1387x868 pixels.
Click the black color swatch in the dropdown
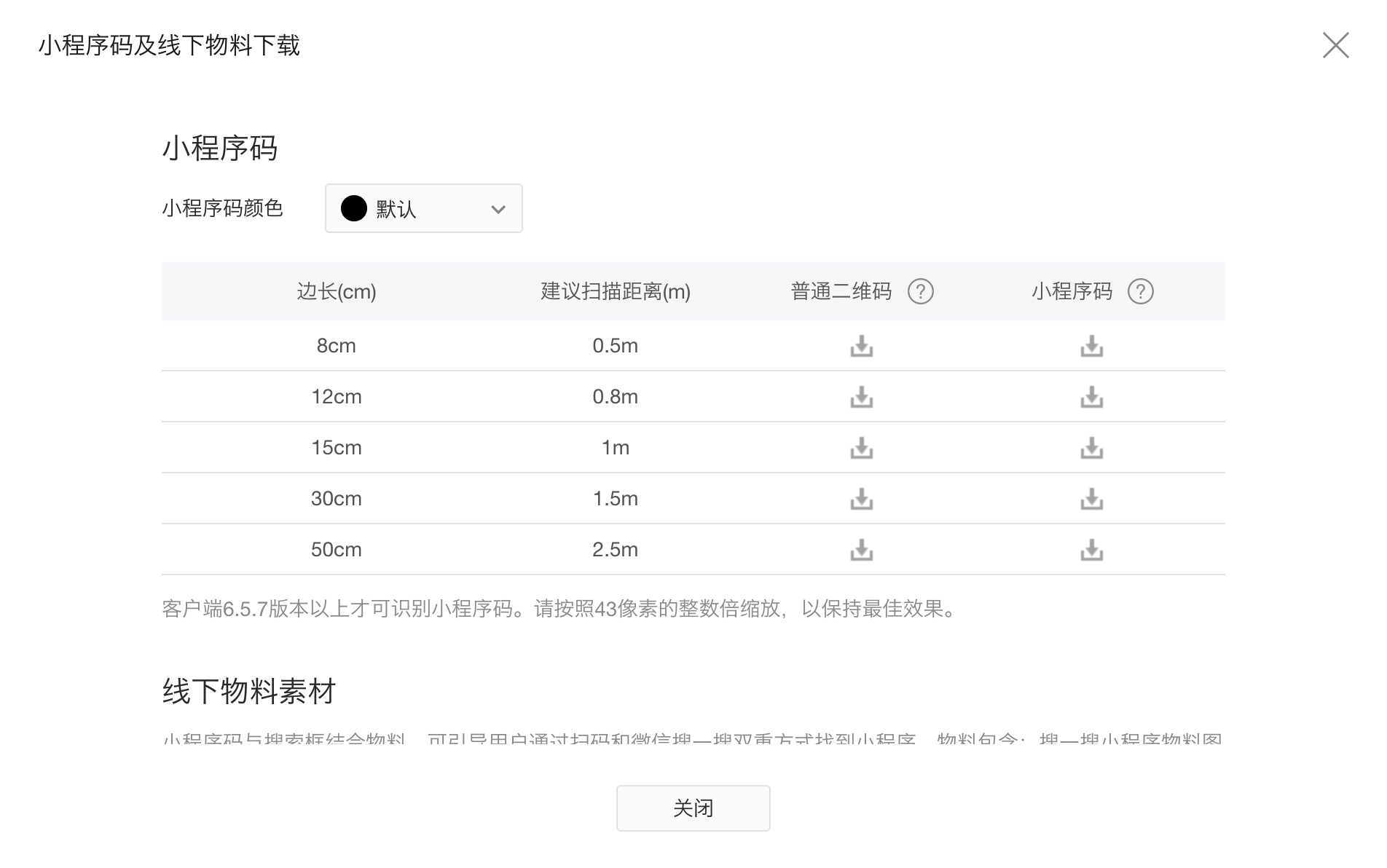(354, 208)
